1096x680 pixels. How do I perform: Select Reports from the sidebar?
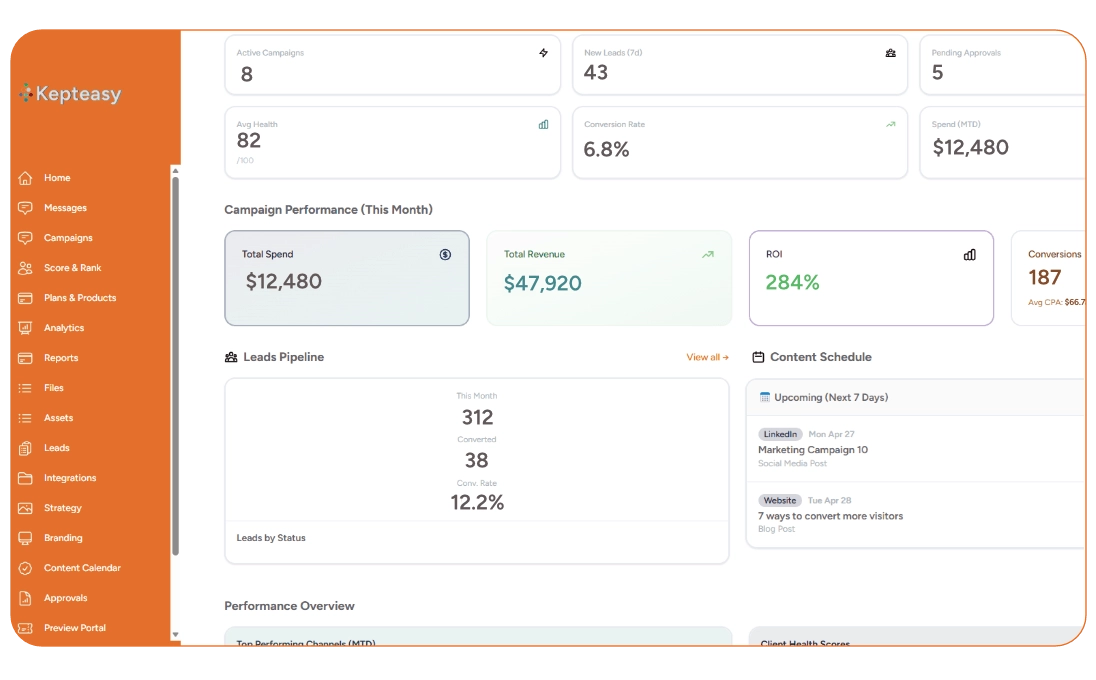(x=61, y=359)
